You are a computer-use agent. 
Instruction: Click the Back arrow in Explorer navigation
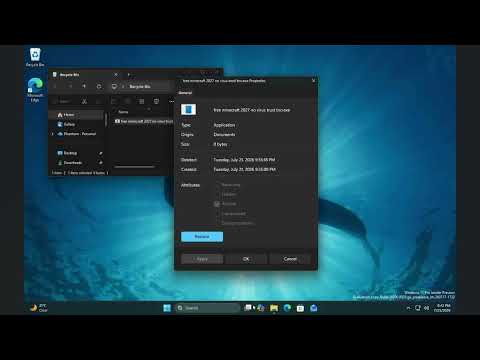pyautogui.click(x=55, y=86)
